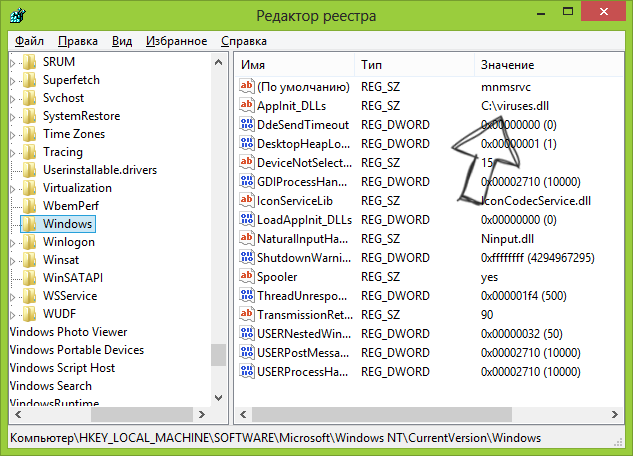The image size is (633, 456).
Task: Click the string icon of Spooler
Action: point(247,276)
